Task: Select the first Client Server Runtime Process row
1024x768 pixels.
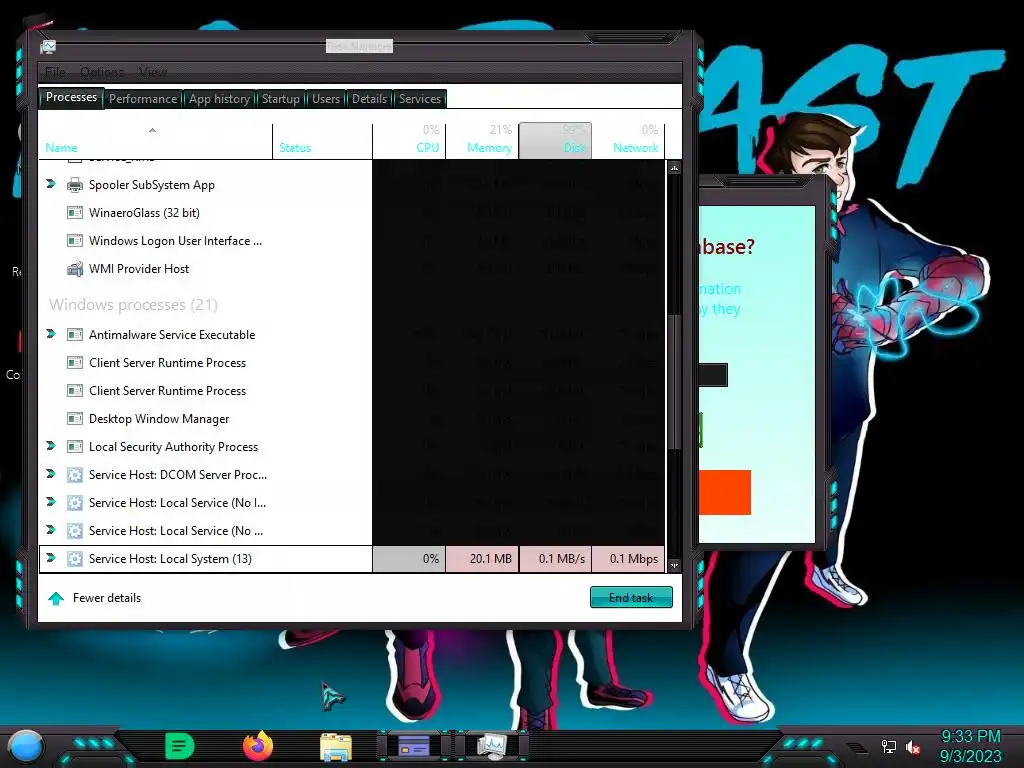Action: pyautogui.click(x=352, y=363)
